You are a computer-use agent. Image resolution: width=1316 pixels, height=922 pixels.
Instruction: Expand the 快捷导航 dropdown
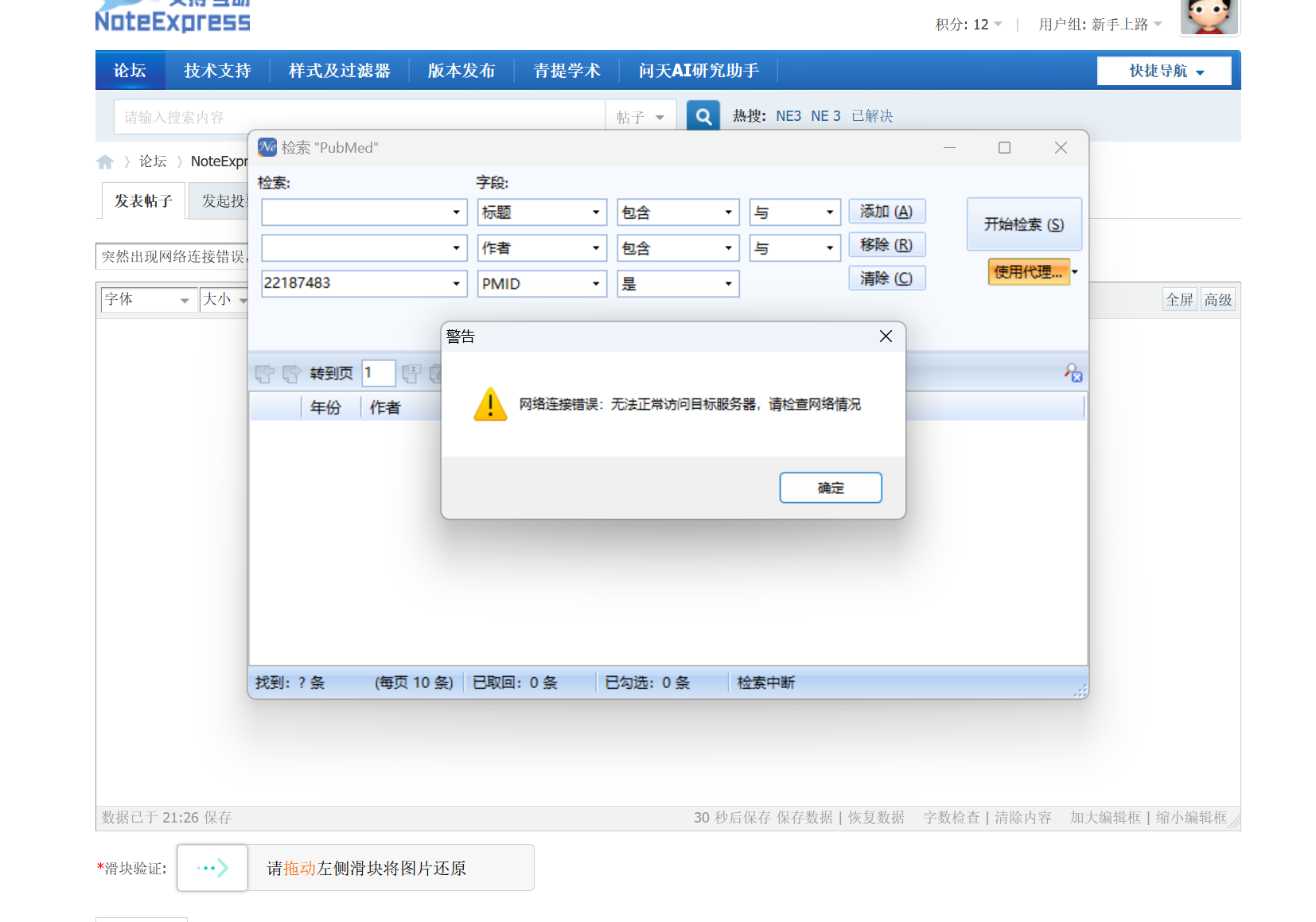(1164, 71)
